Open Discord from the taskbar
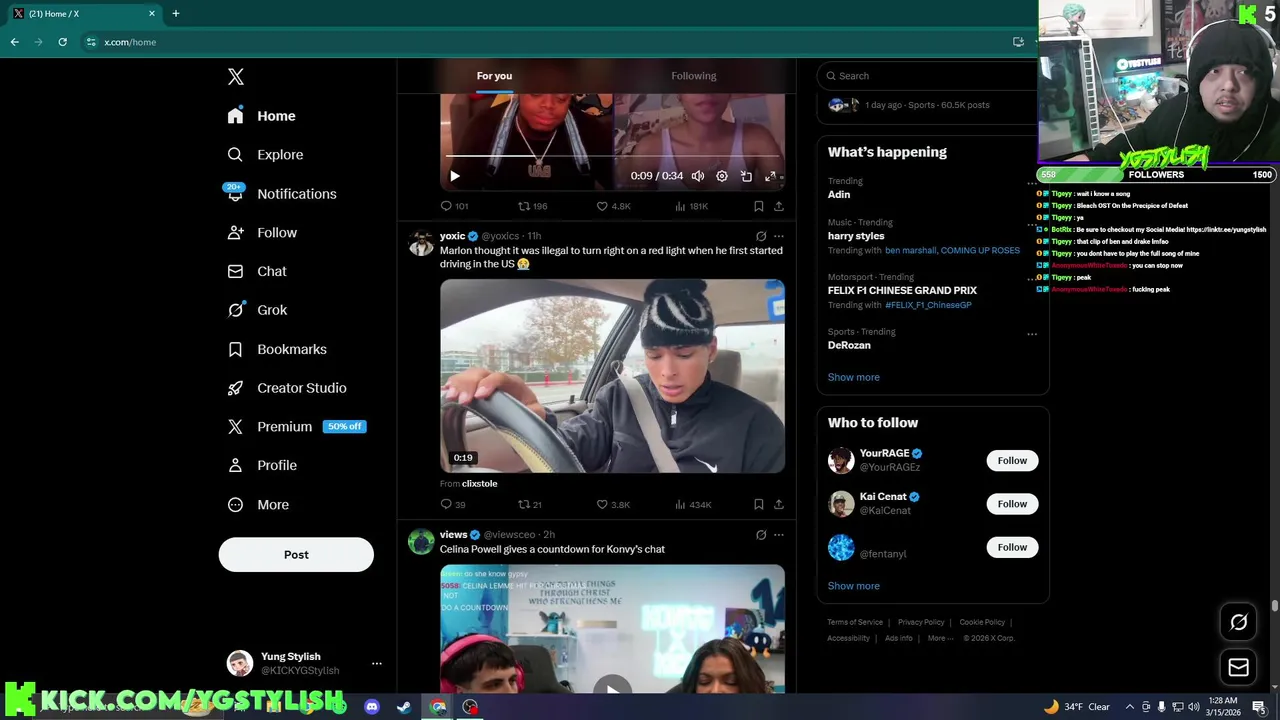The width and height of the screenshot is (1280, 720). pos(372,707)
